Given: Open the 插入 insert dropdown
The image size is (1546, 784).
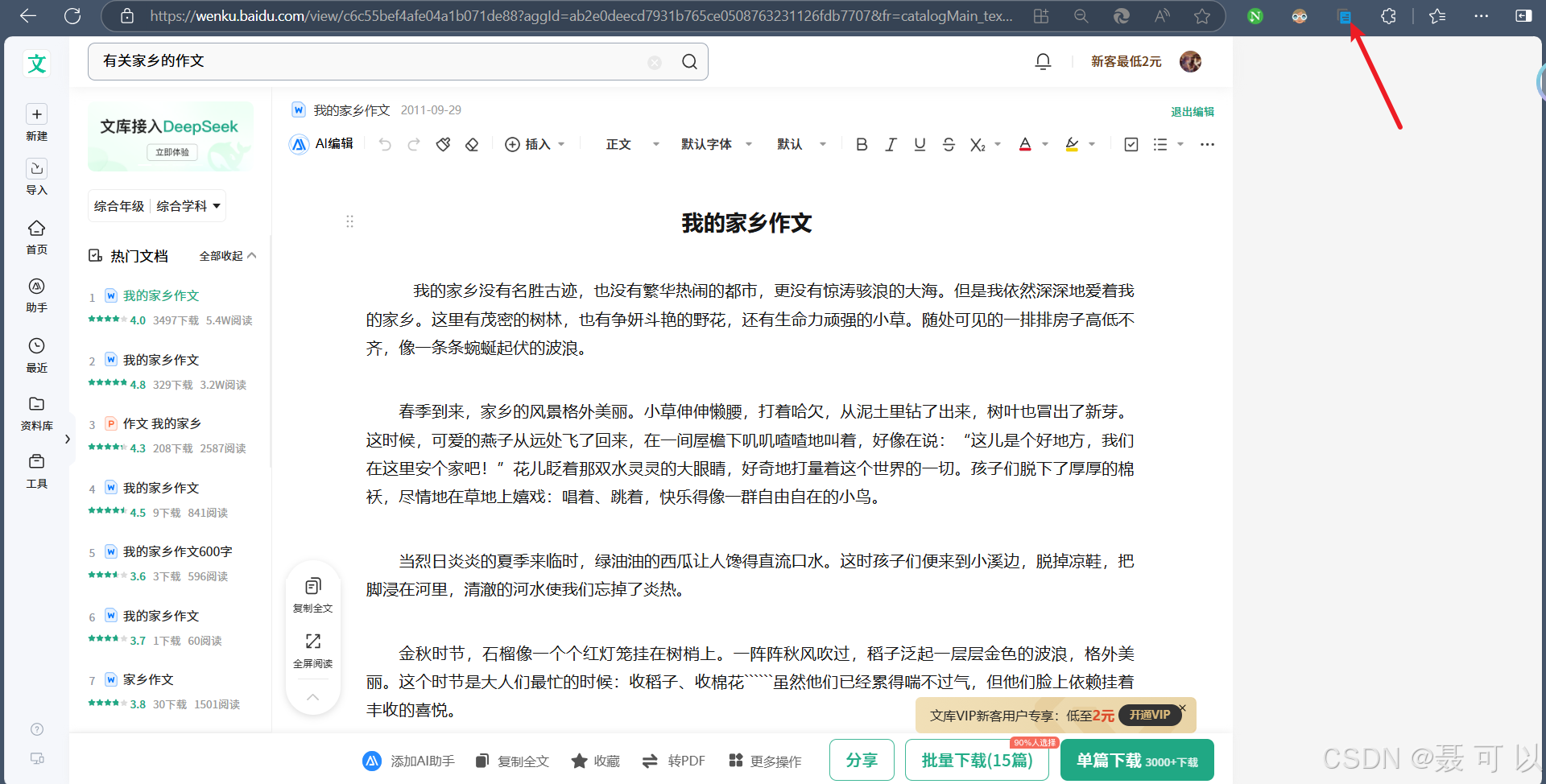Looking at the screenshot, I should [535, 144].
